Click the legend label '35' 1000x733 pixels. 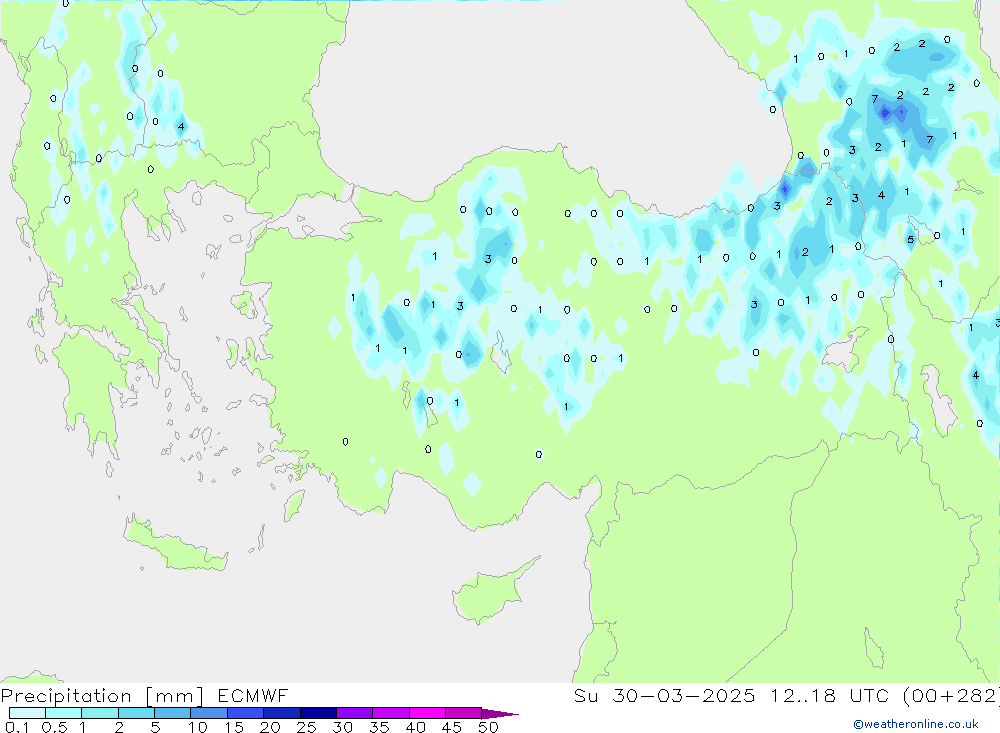click(x=379, y=727)
